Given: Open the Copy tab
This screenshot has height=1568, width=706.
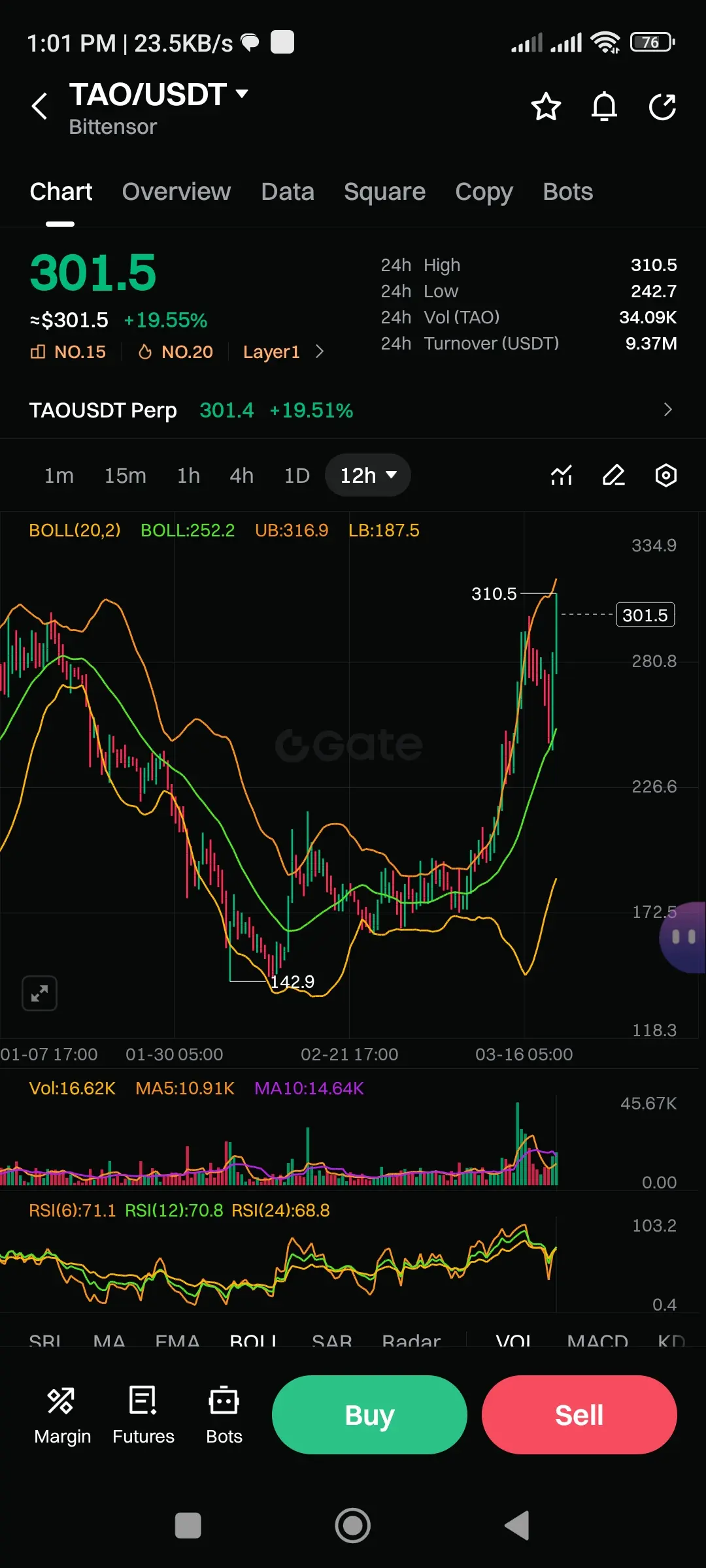Looking at the screenshot, I should click(484, 191).
